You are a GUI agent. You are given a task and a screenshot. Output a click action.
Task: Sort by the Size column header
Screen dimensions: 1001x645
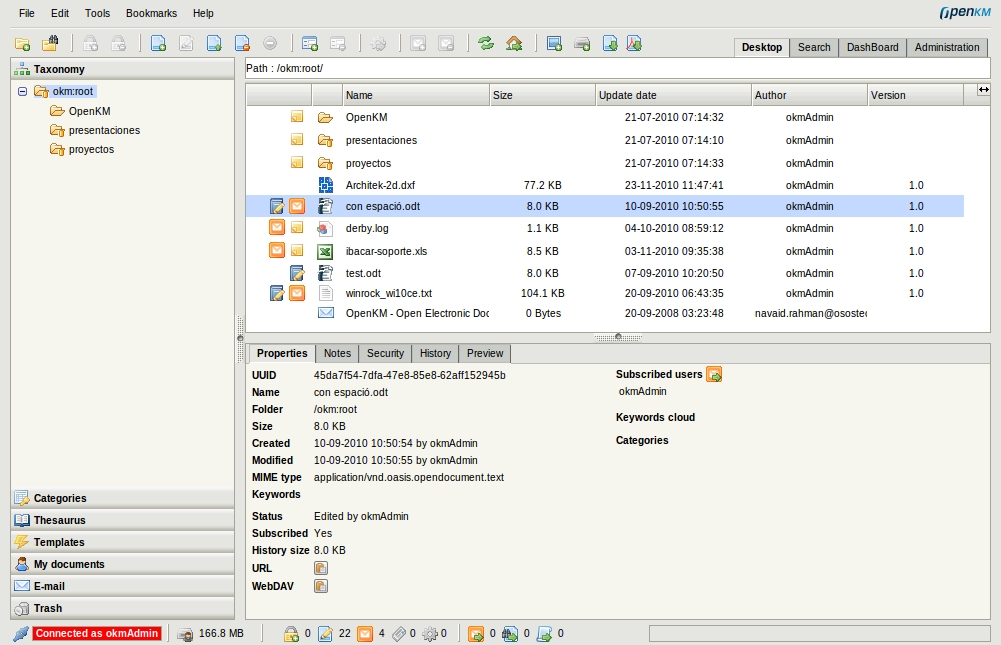[542, 95]
